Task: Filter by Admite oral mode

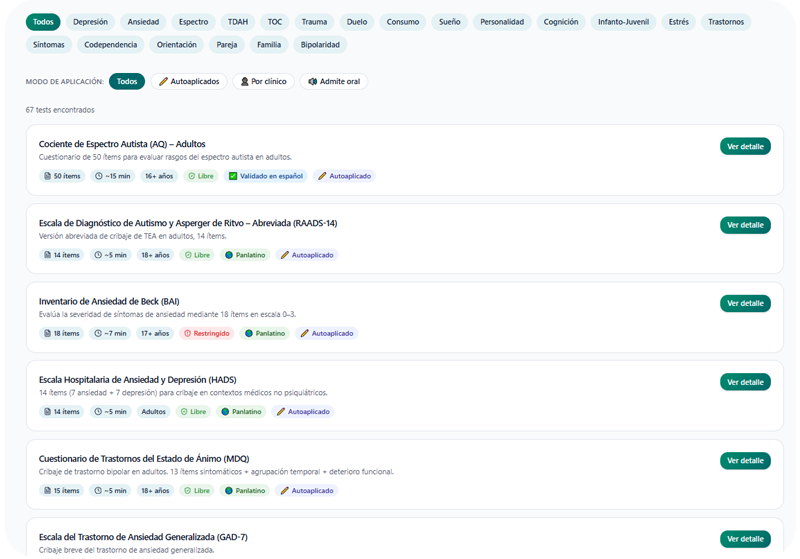Action: click(x=334, y=82)
